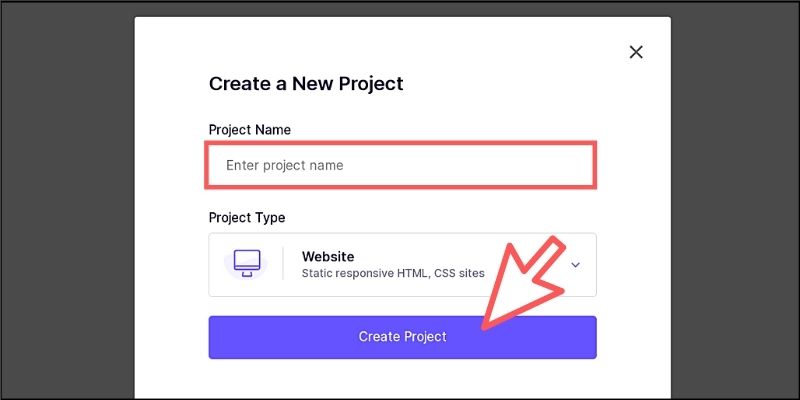Click the red arrow annotation graphic
The height and width of the screenshot is (400, 800).
coord(523,283)
